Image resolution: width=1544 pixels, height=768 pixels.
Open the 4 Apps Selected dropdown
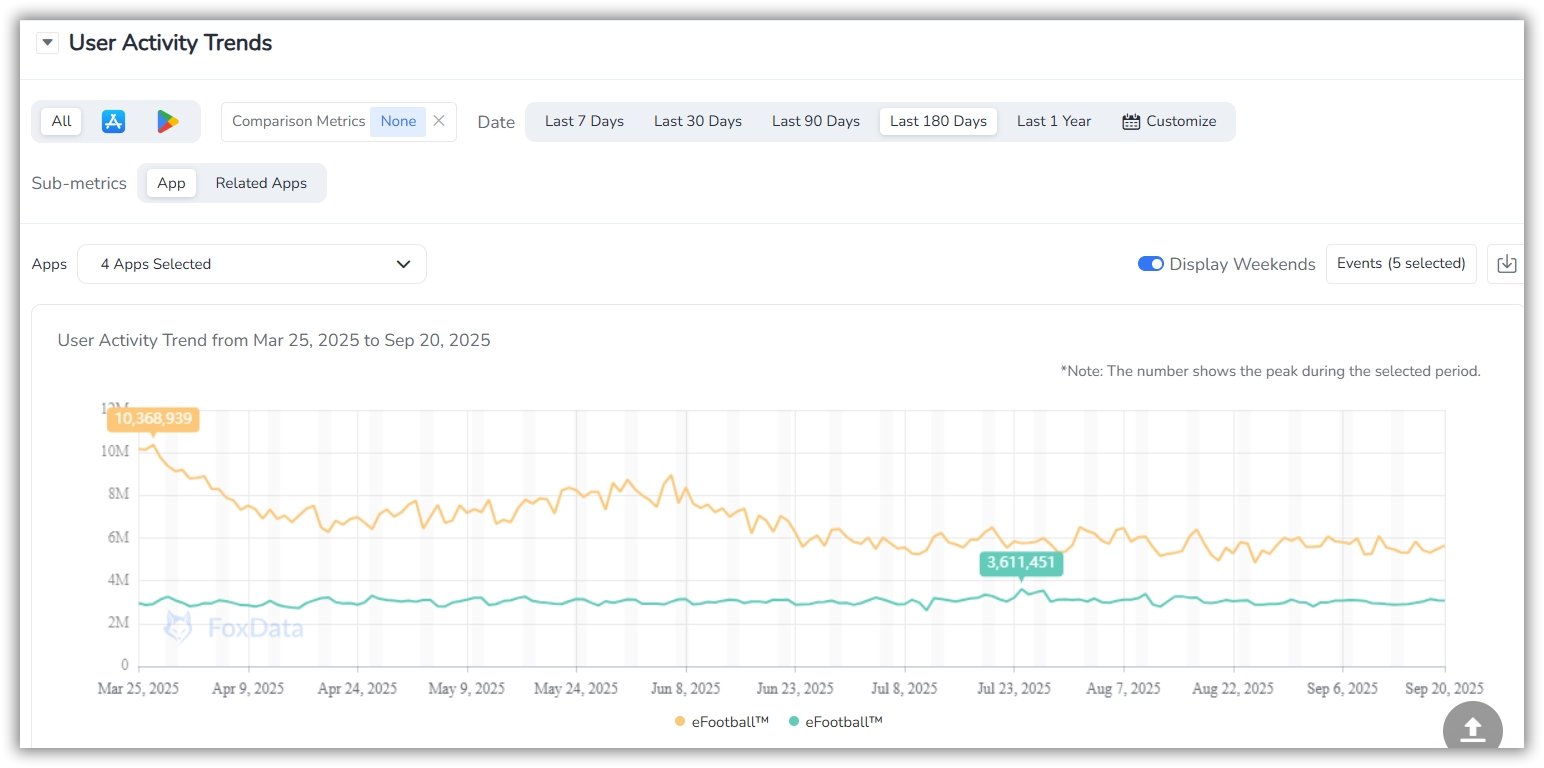click(252, 264)
